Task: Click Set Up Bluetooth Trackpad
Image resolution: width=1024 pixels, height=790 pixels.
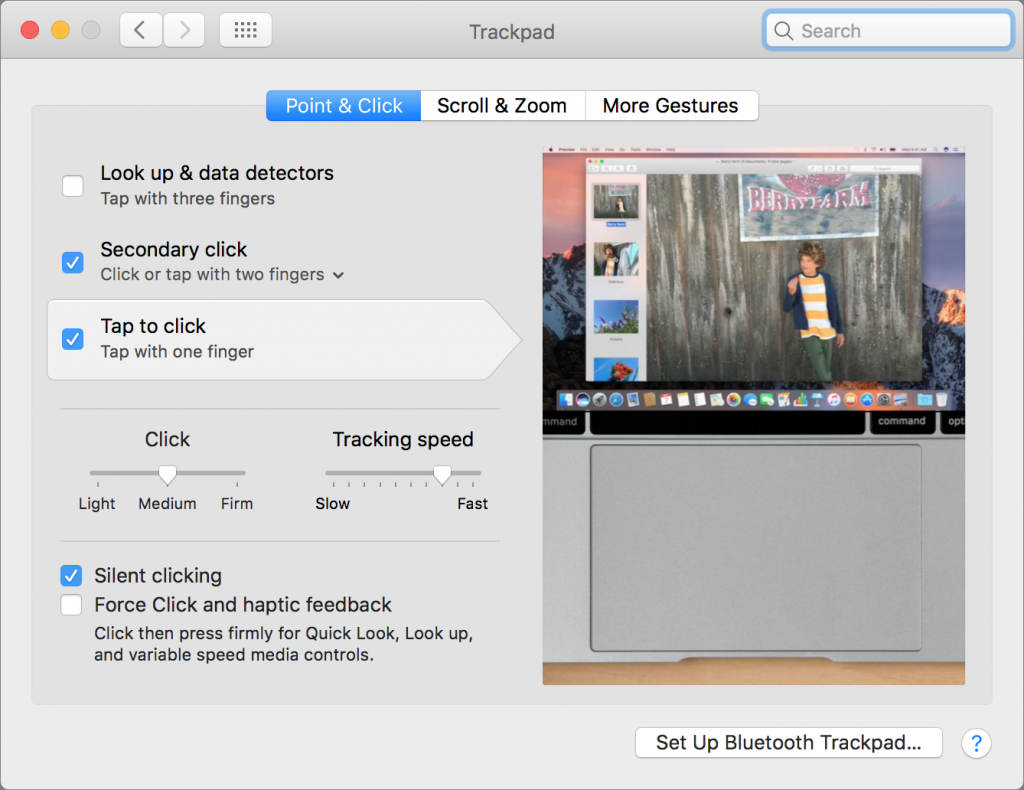Action: pyautogui.click(x=788, y=742)
